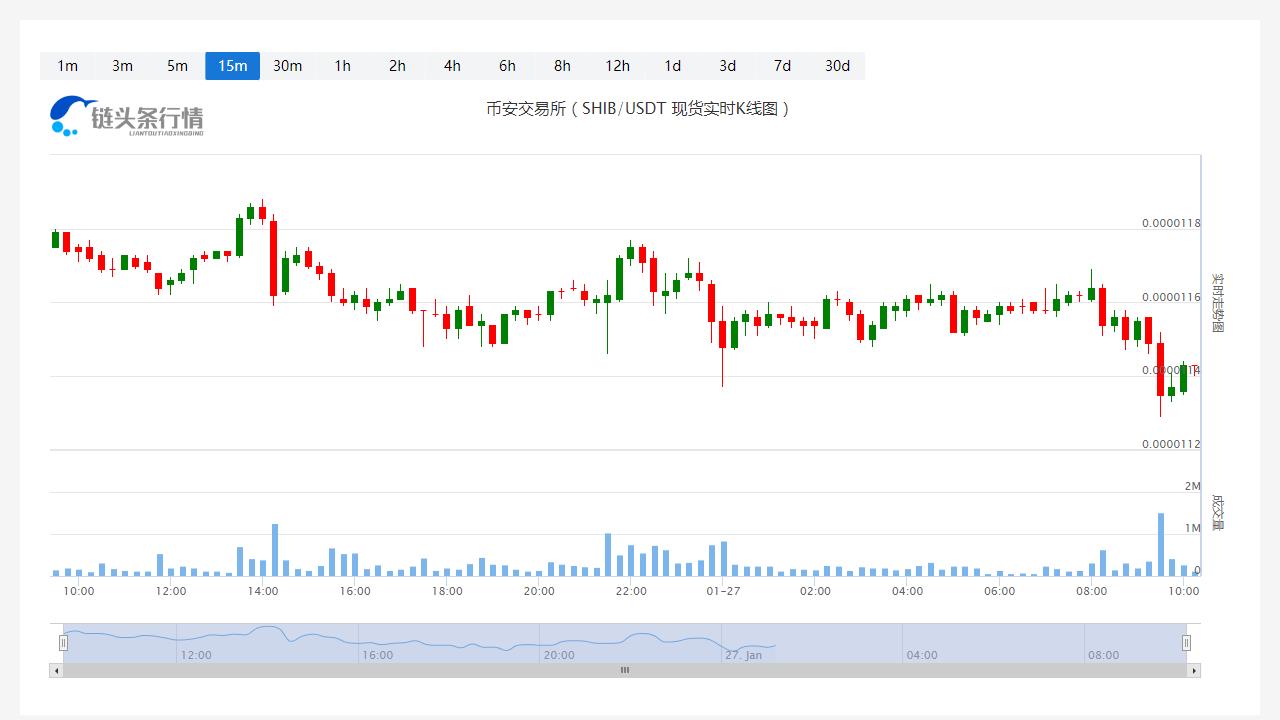Switch to 3d interval
The height and width of the screenshot is (720, 1280).
(727, 66)
